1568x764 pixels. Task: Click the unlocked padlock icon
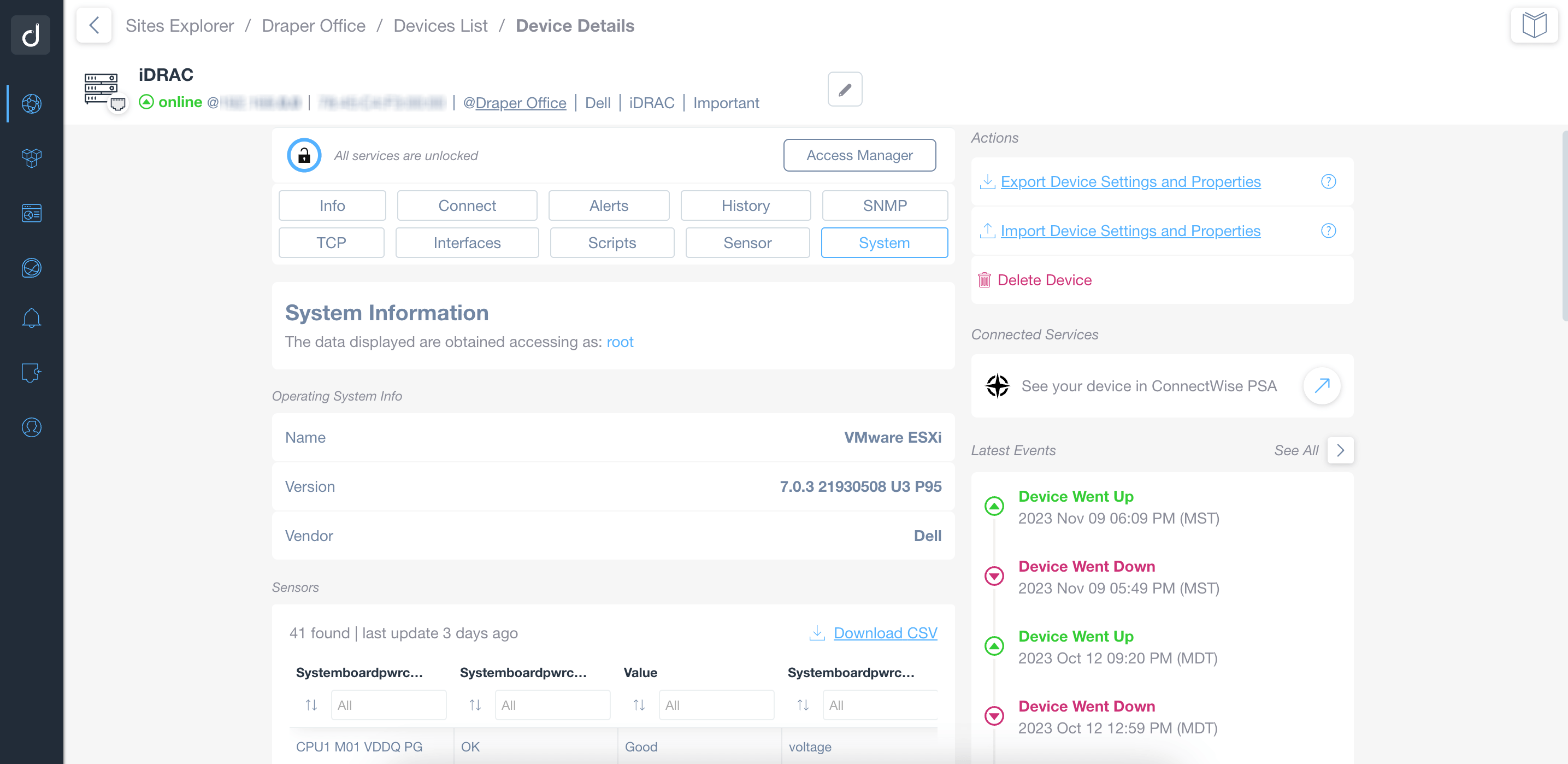pyautogui.click(x=304, y=155)
